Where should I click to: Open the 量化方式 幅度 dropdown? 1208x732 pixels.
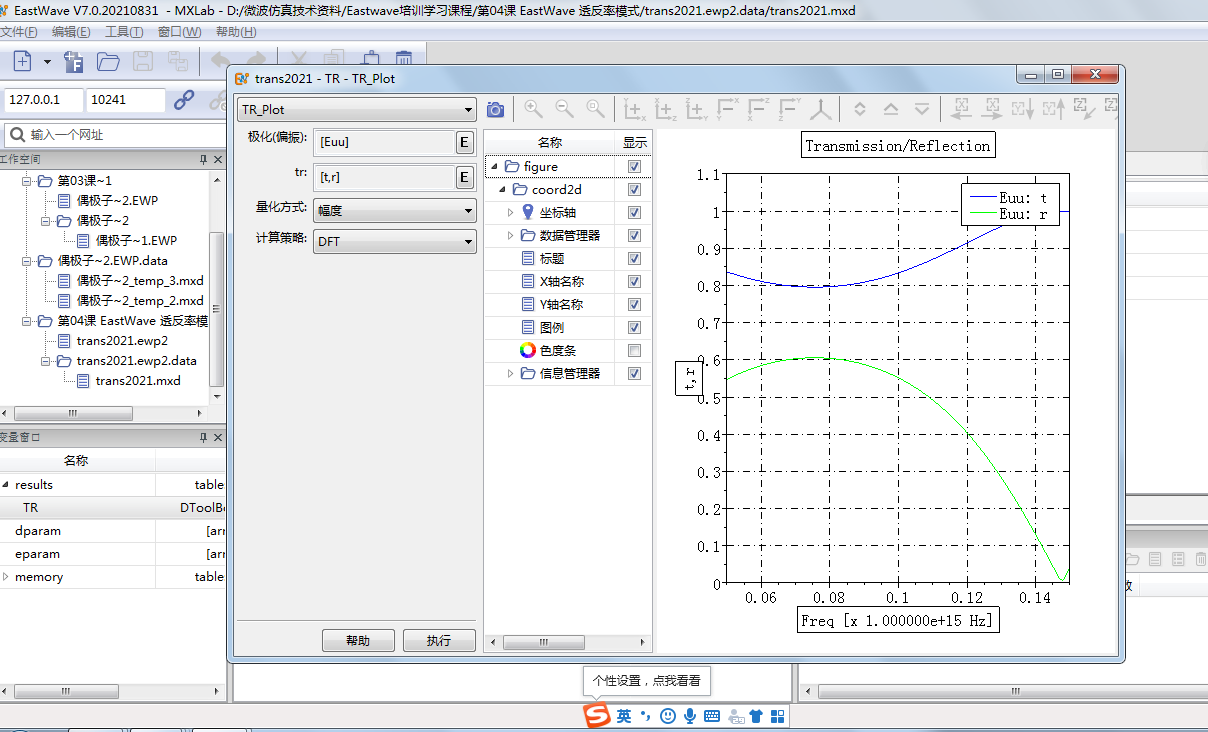(x=394, y=210)
